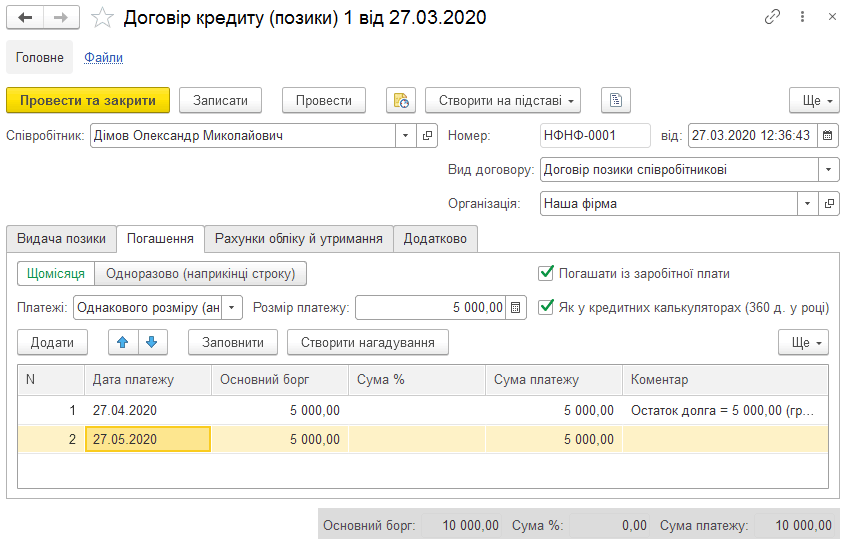Disable Погашати із заробітної плати checkbox
842x542 pixels.
click(x=546, y=273)
